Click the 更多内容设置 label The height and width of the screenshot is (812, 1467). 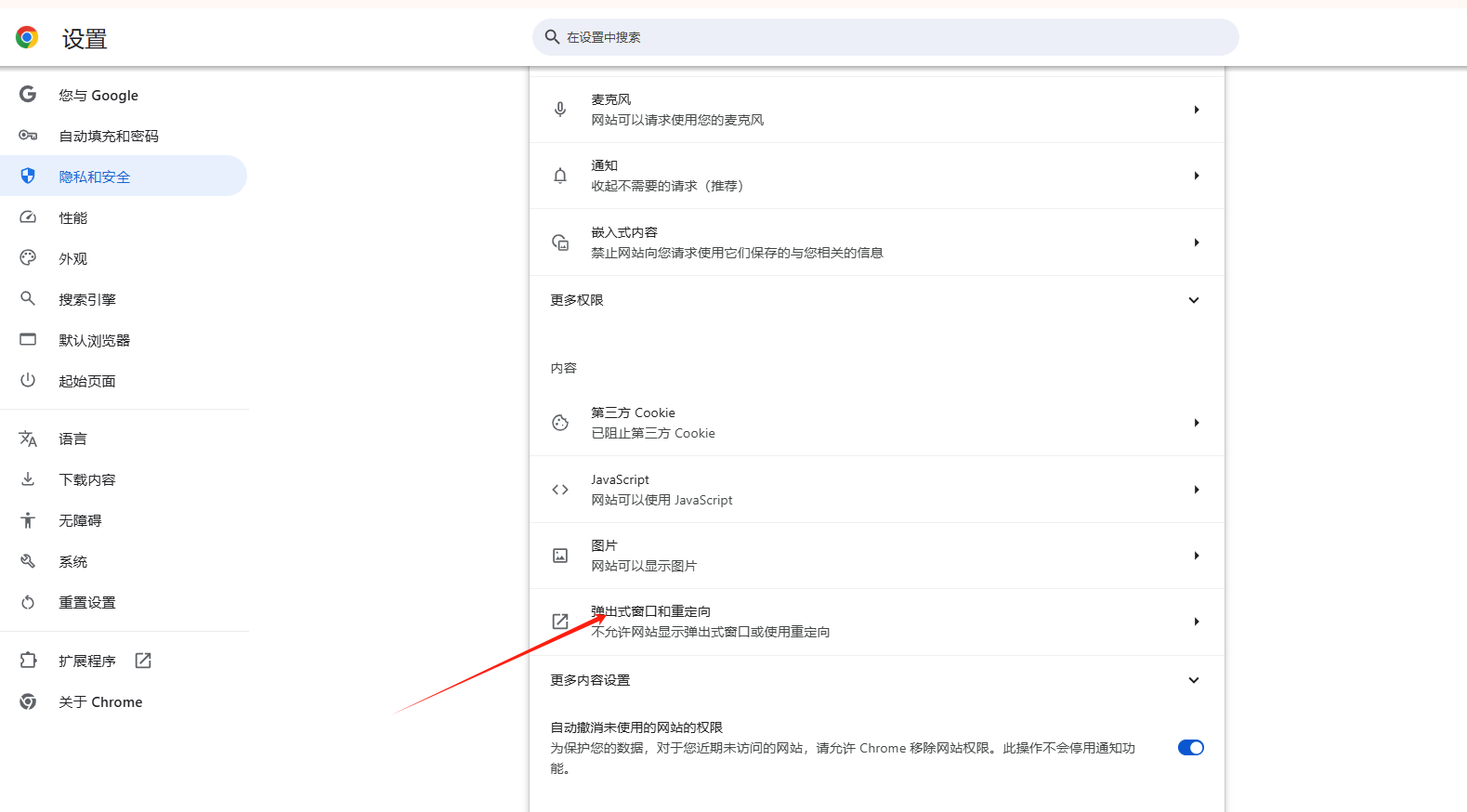tap(590, 680)
